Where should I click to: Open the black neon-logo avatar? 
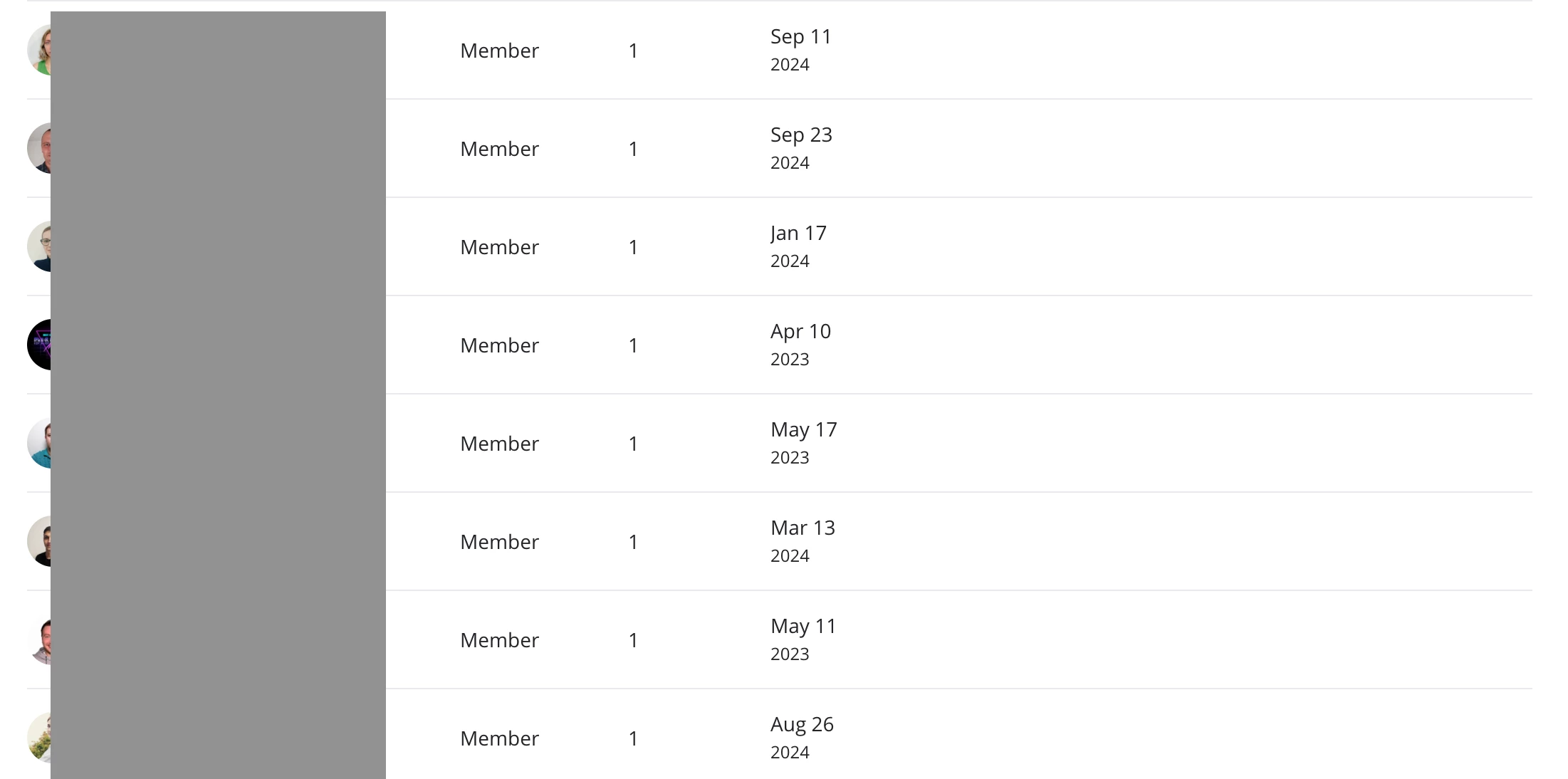39,345
